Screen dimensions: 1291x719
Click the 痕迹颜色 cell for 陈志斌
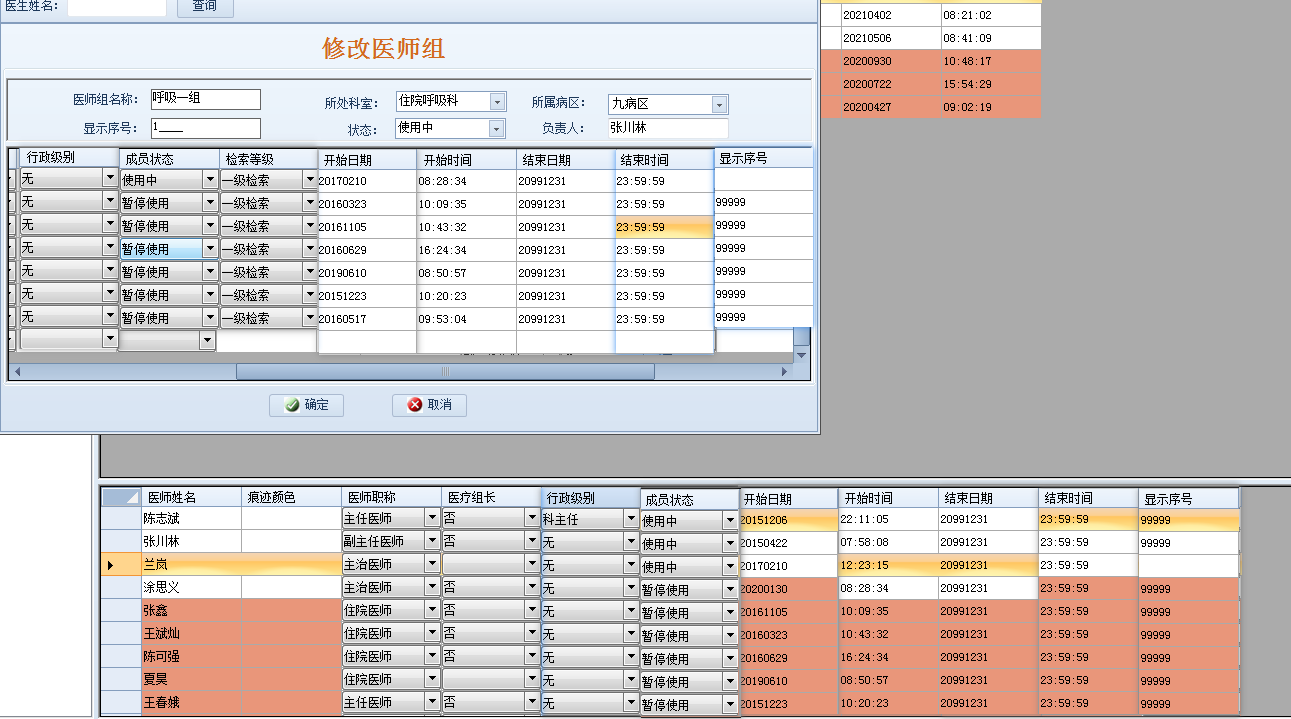click(x=291, y=519)
